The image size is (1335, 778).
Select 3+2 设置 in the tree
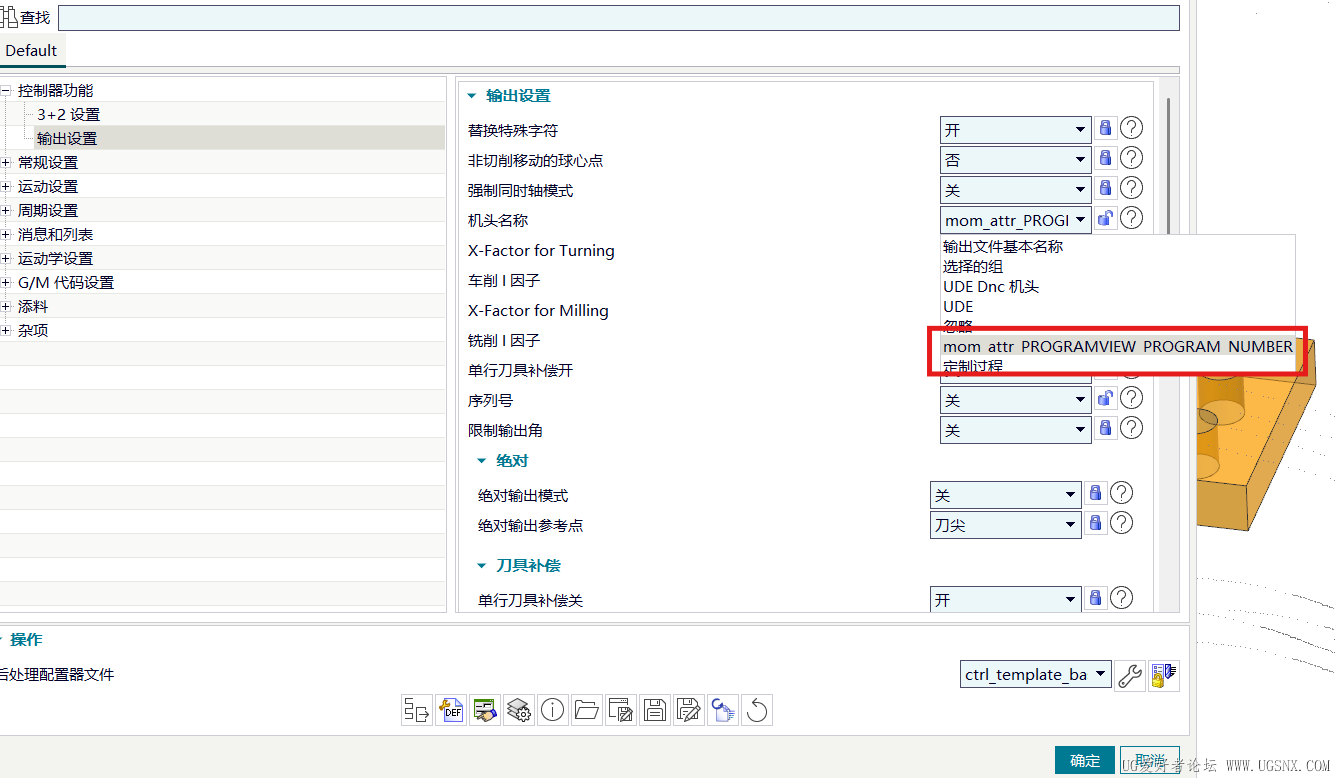pyautogui.click(x=68, y=115)
